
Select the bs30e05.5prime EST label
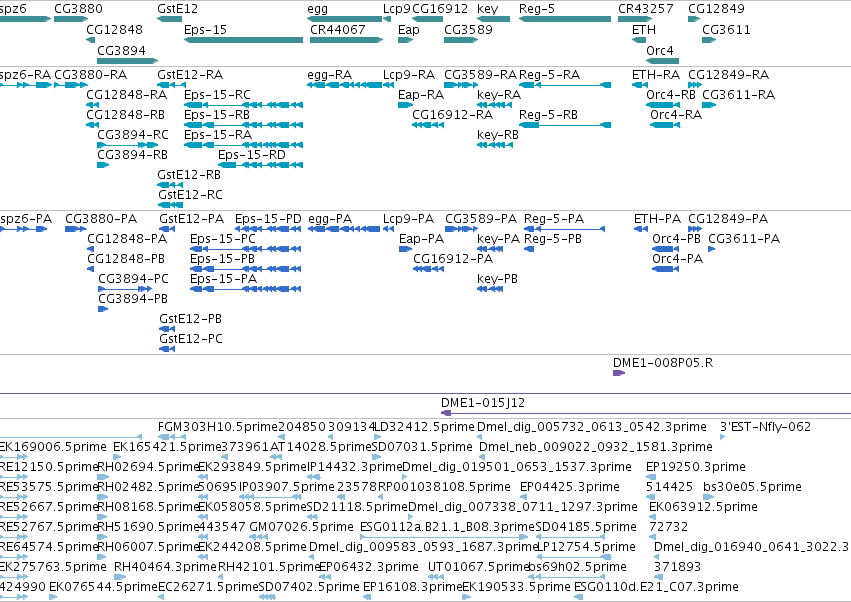752,486
